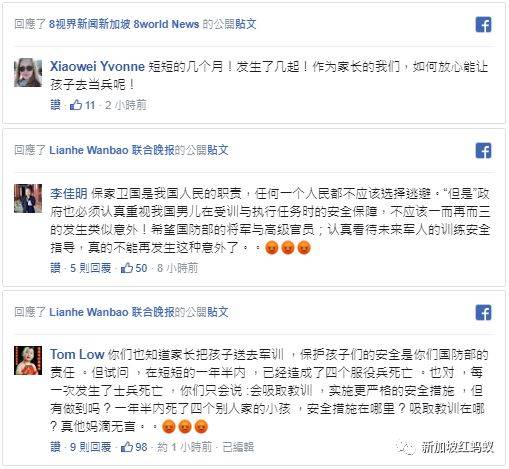Click thumbs-up icon with 11 likes
The width and height of the screenshot is (509, 469).
coord(76,105)
